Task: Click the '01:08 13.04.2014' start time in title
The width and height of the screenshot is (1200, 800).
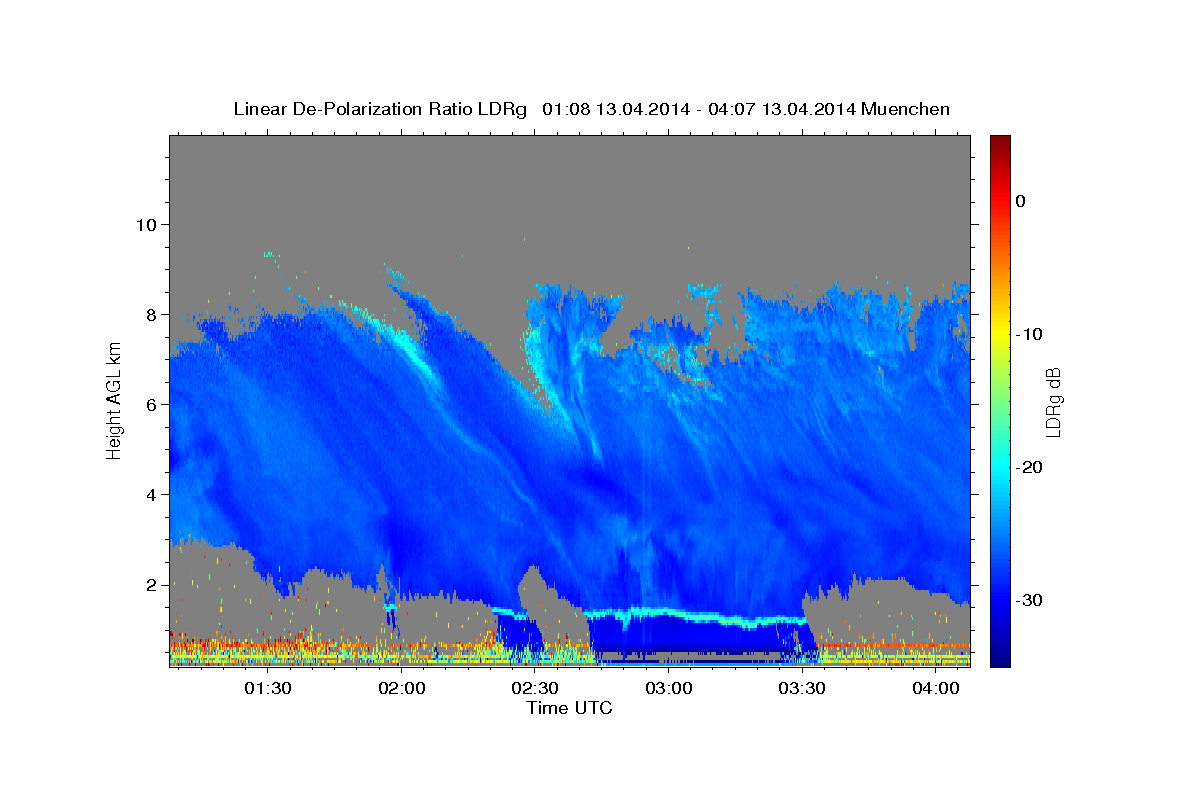Action: 615,109
